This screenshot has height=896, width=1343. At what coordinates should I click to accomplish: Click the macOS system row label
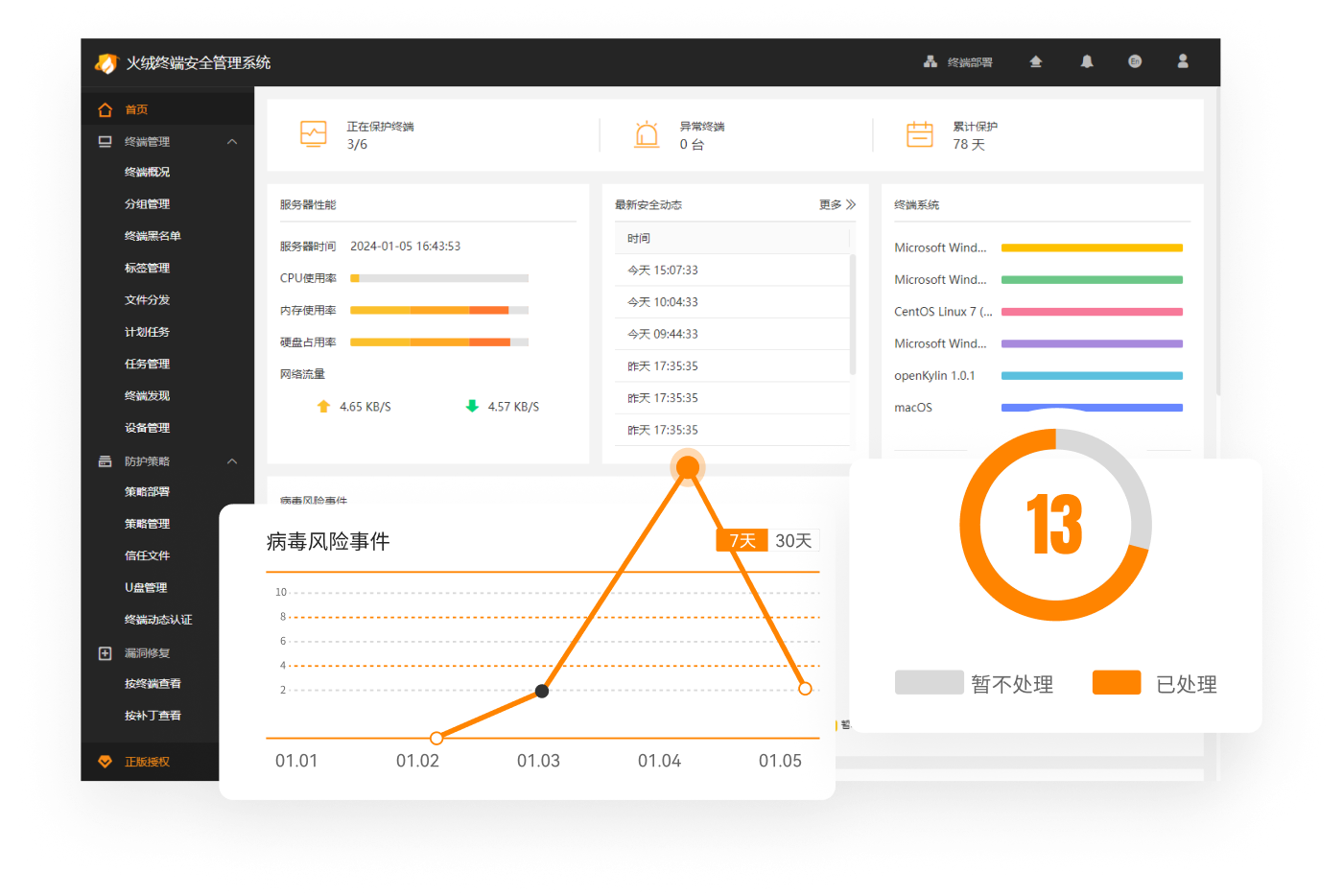(913, 408)
